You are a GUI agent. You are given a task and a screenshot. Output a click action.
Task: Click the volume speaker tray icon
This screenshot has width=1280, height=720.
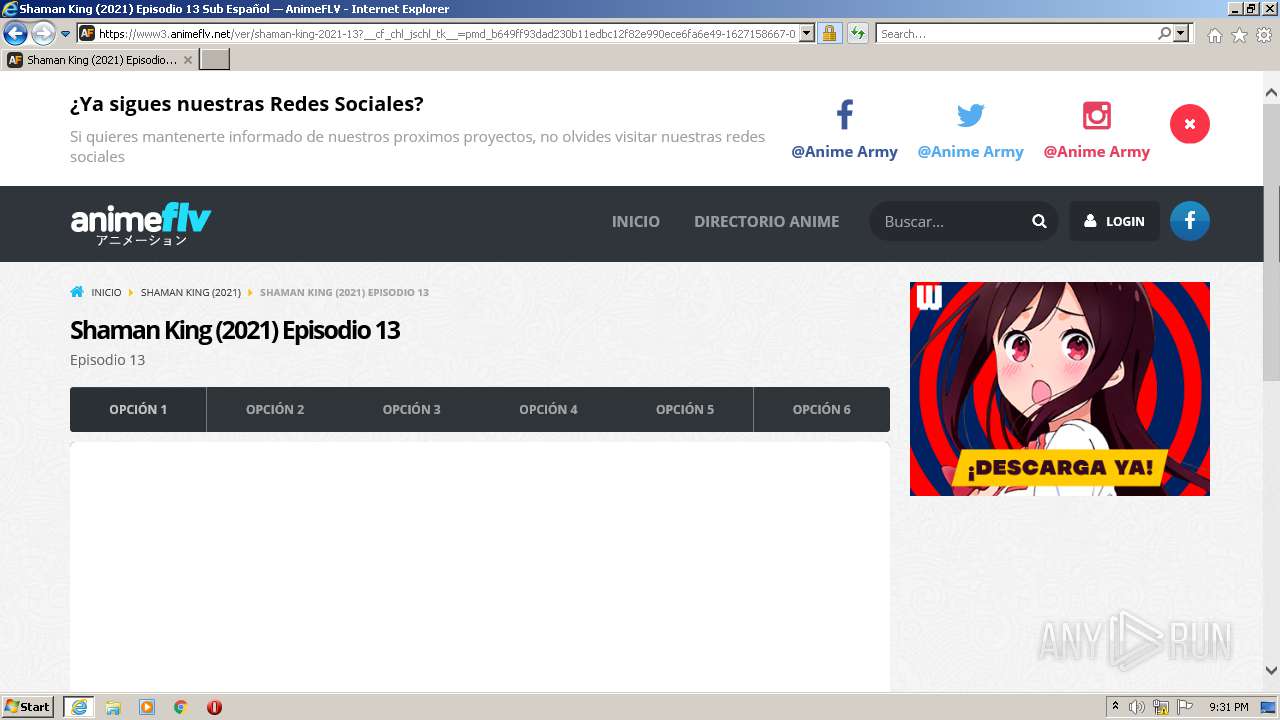tap(1137, 707)
